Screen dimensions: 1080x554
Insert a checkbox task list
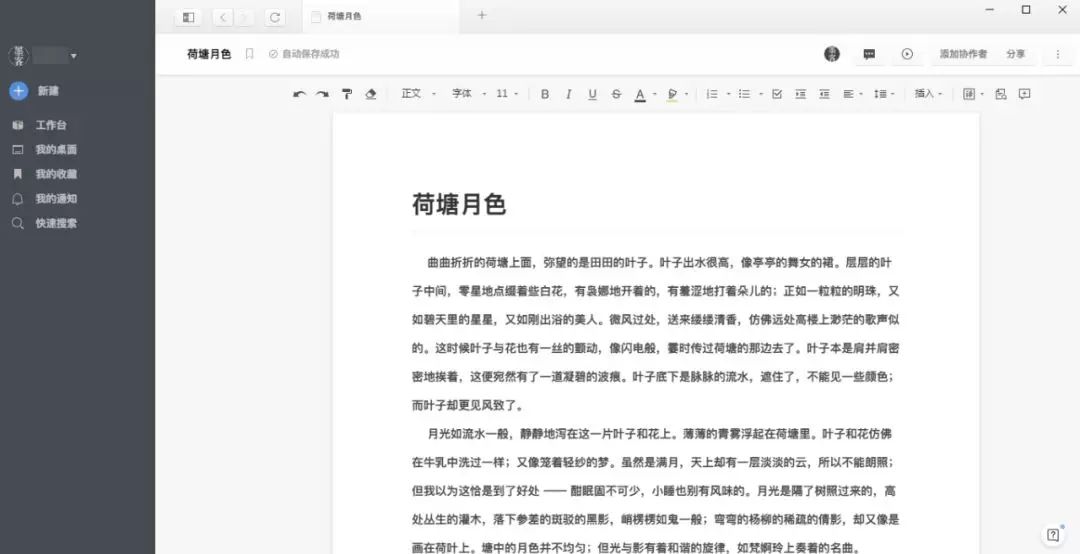(777, 94)
